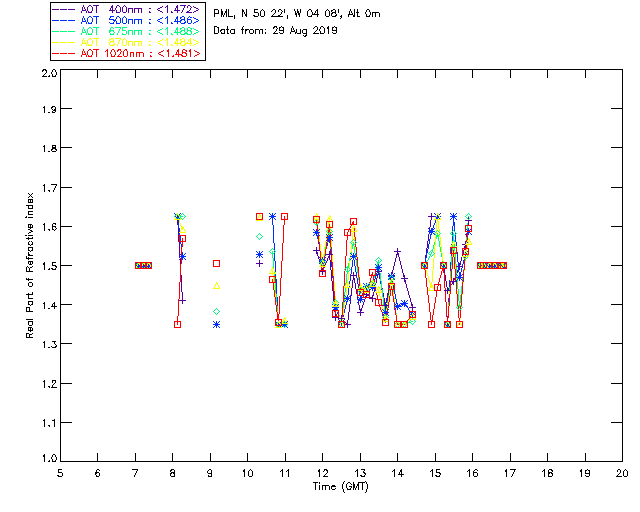
Task: Click the purple 400nm peak marker at 14 GMT
Action: point(398,252)
